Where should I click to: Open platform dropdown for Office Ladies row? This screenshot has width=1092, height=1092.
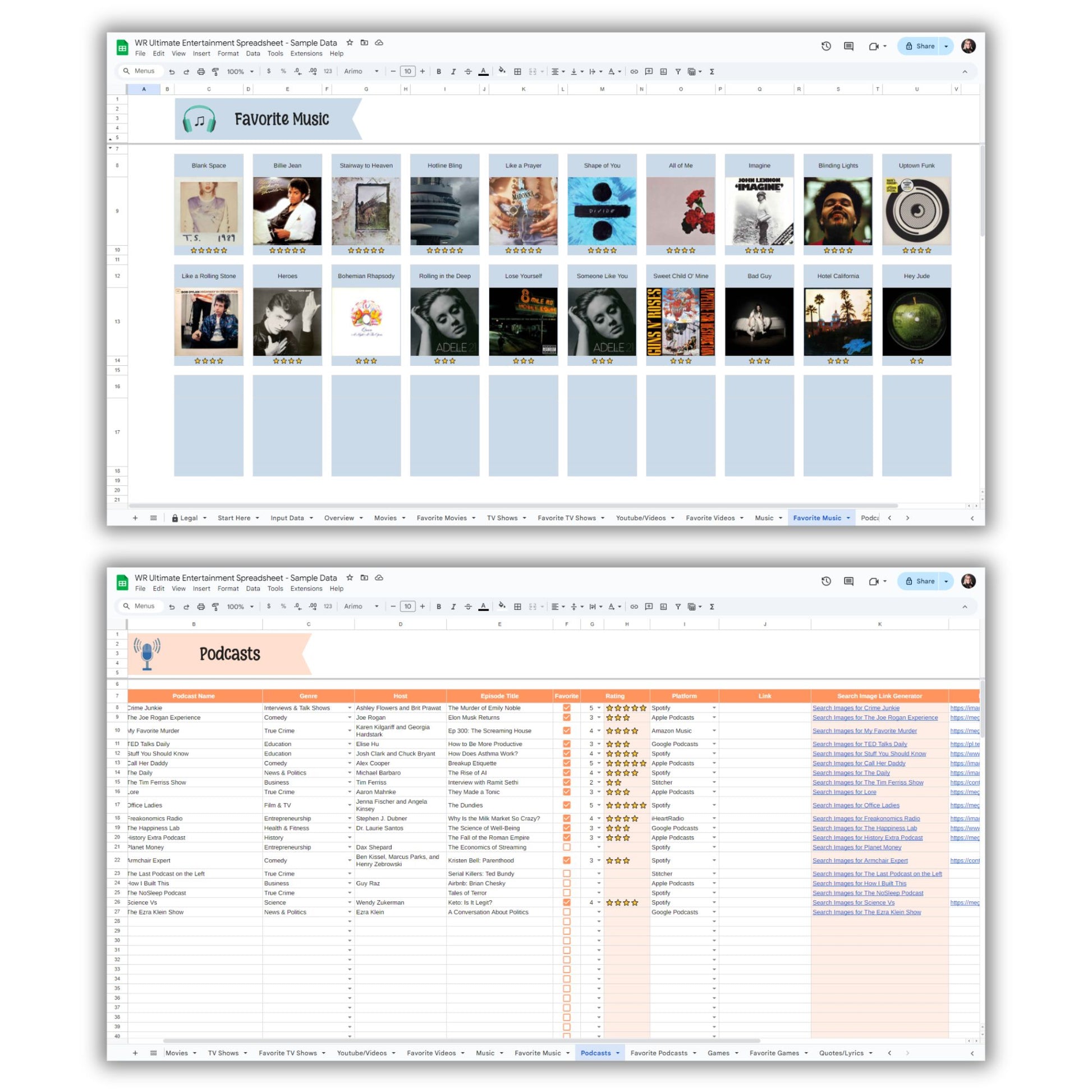click(x=714, y=805)
